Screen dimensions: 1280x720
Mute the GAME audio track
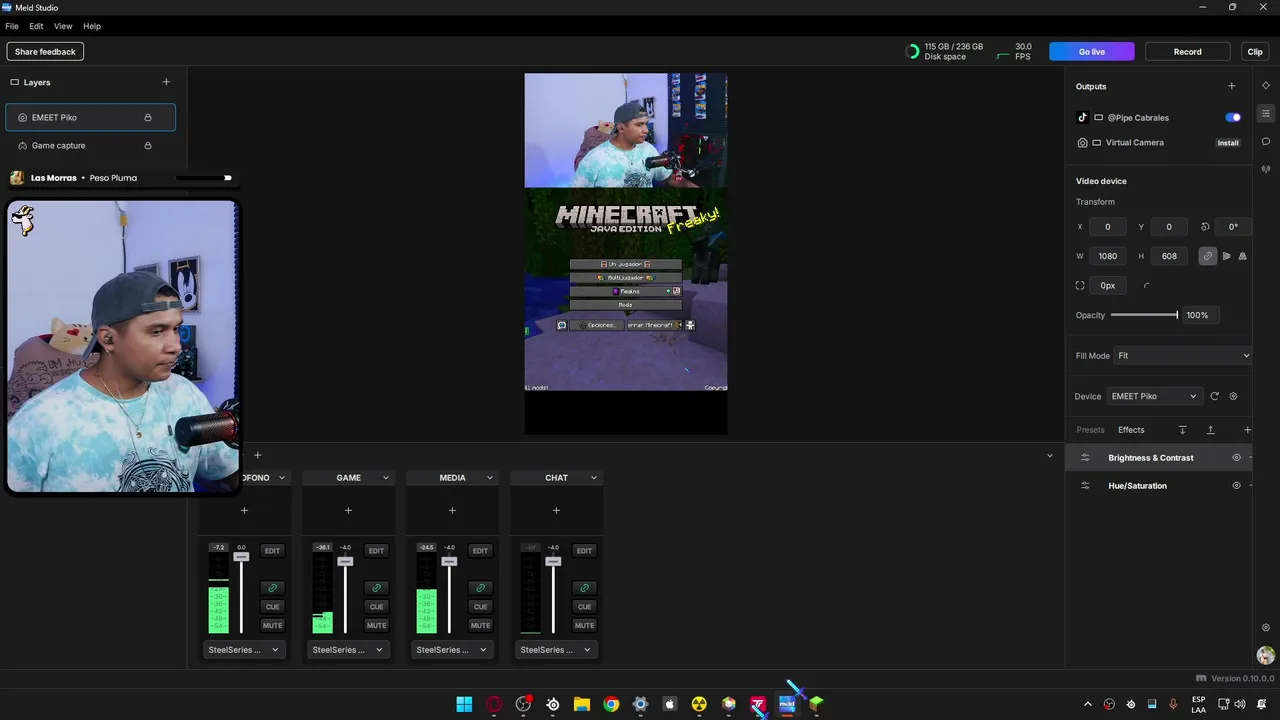[376, 626]
